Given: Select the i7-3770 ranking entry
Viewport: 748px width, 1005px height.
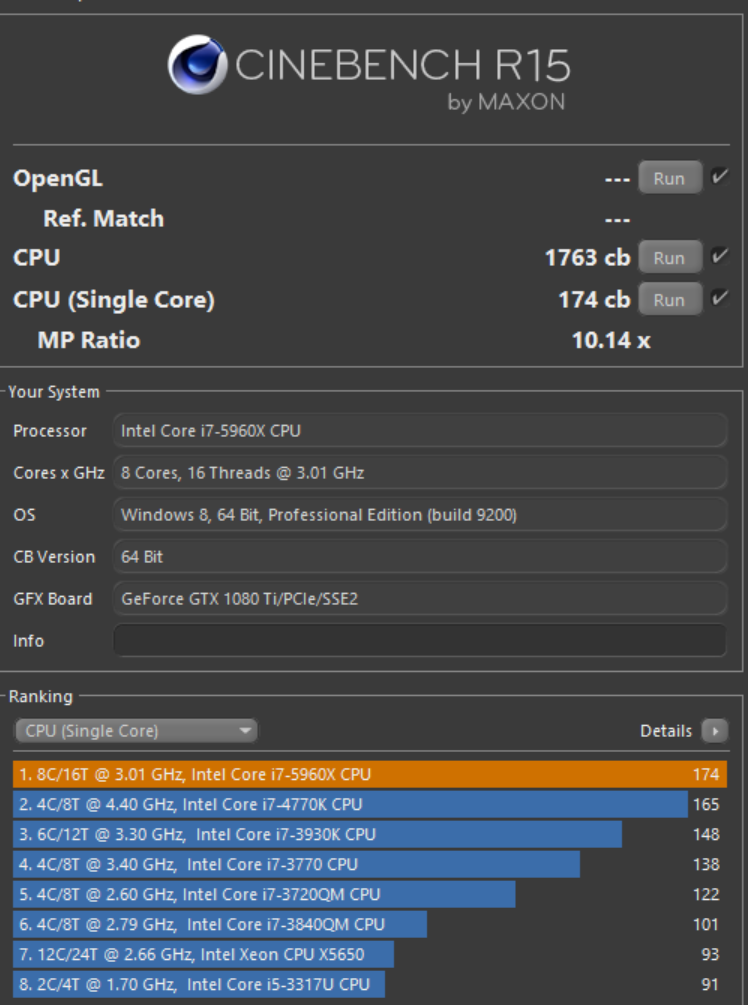Looking at the screenshot, I should [x=297, y=864].
